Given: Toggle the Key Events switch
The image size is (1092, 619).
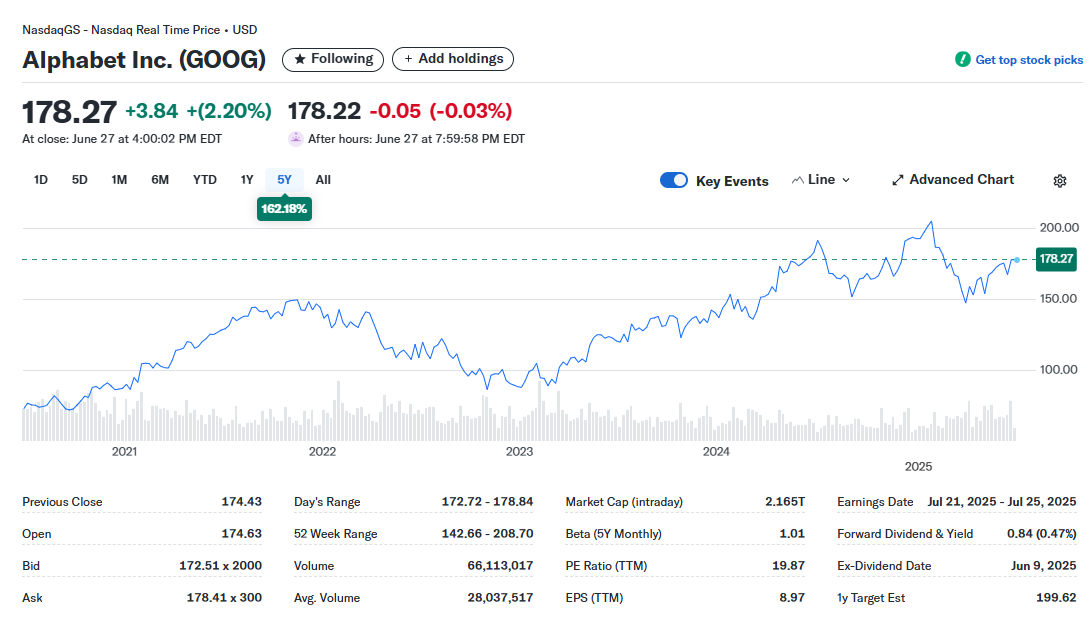Looking at the screenshot, I should (673, 180).
